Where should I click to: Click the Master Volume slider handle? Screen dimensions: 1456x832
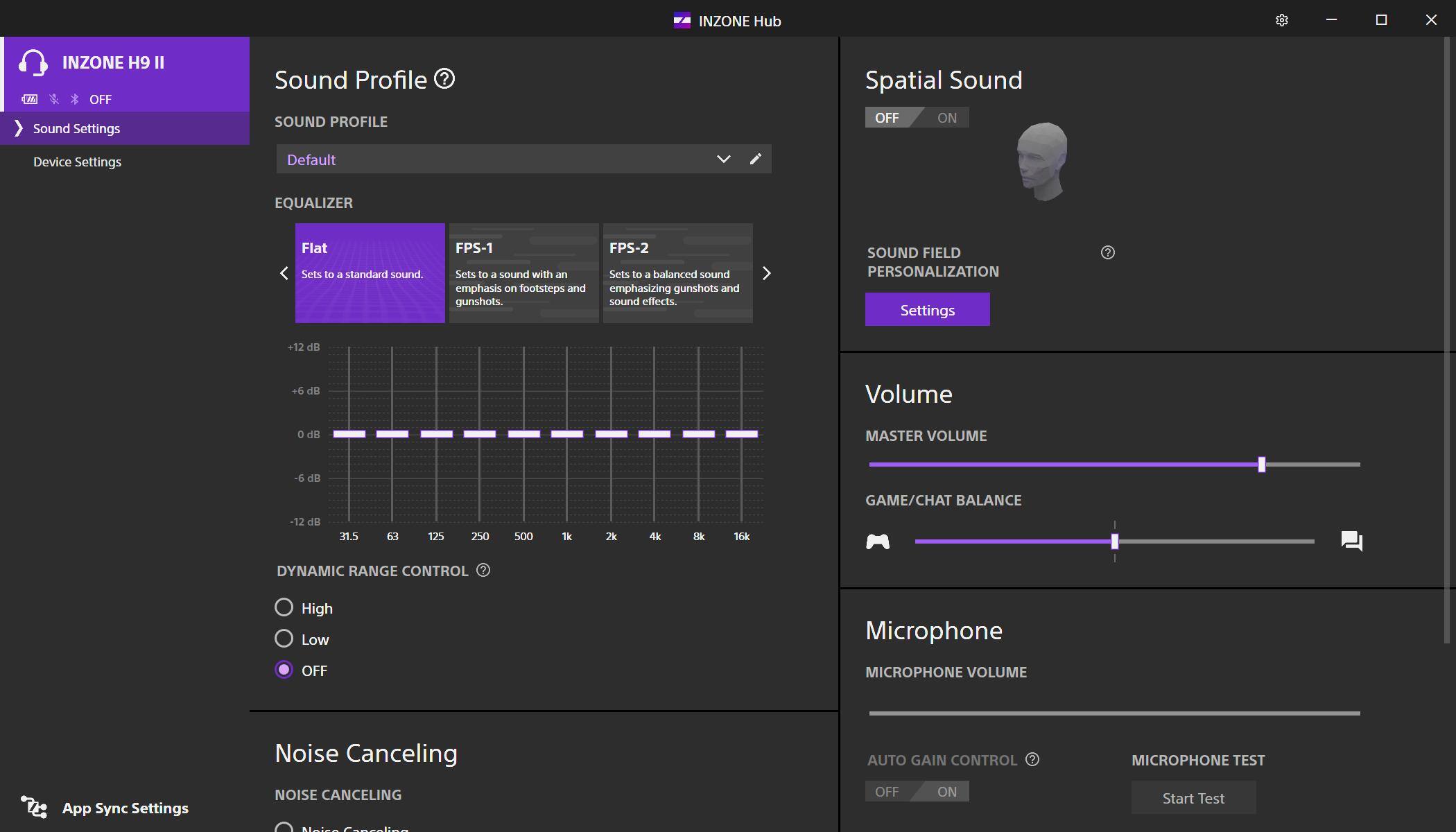tap(1261, 465)
